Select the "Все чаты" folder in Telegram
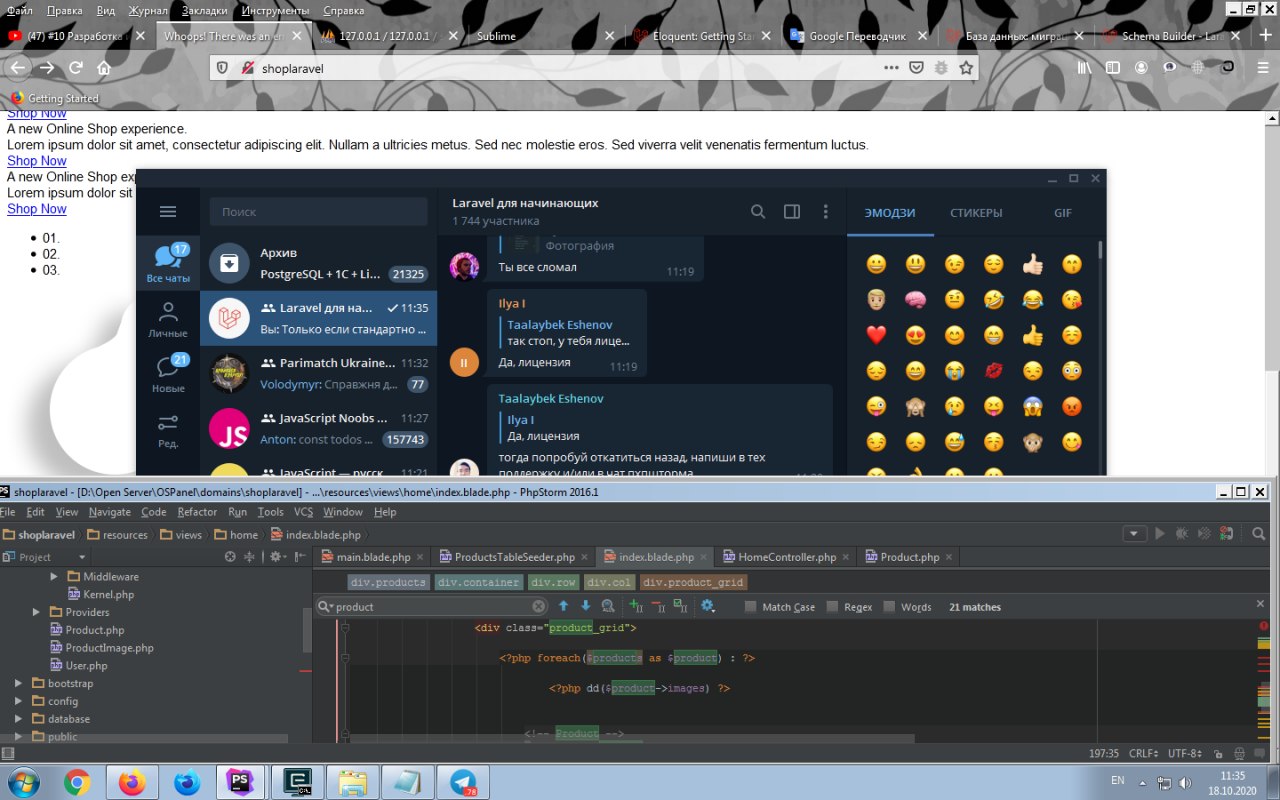Image resolution: width=1280 pixels, height=800 pixels. 168,263
